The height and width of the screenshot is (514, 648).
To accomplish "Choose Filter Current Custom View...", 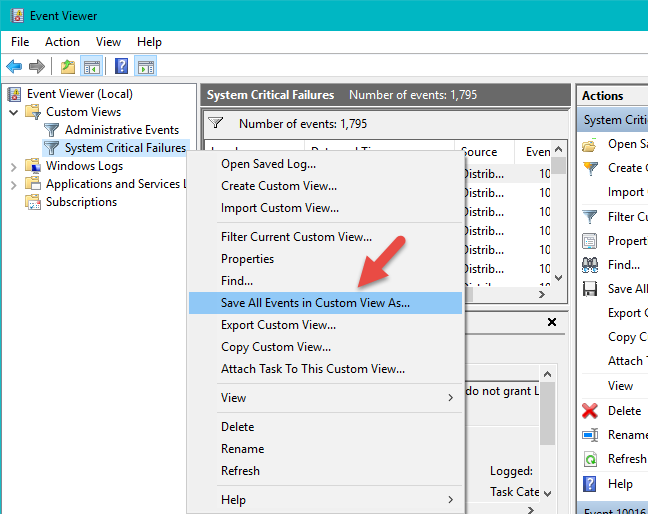I will pyautogui.click(x=326, y=237).
